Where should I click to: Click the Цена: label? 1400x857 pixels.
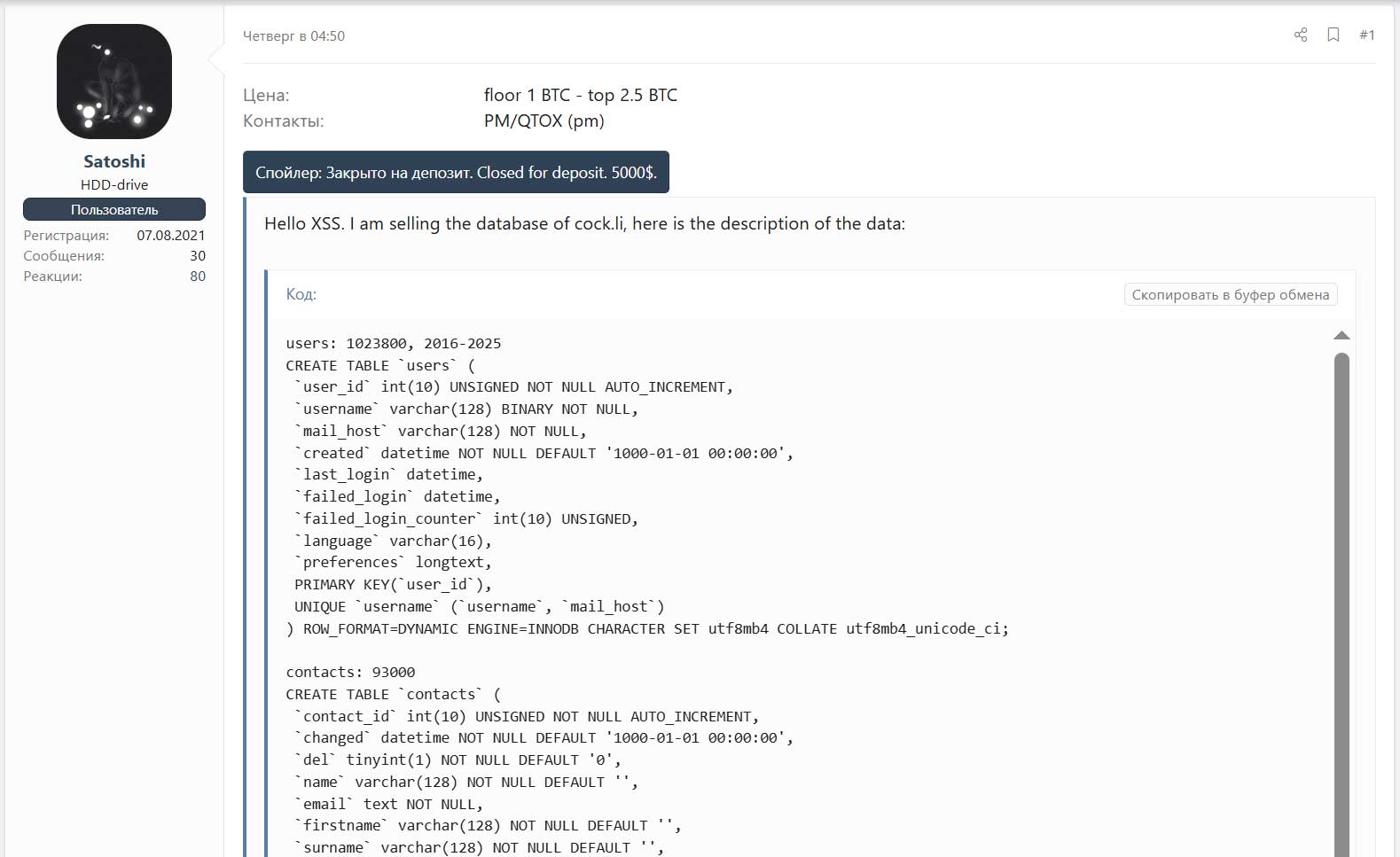(x=266, y=95)
